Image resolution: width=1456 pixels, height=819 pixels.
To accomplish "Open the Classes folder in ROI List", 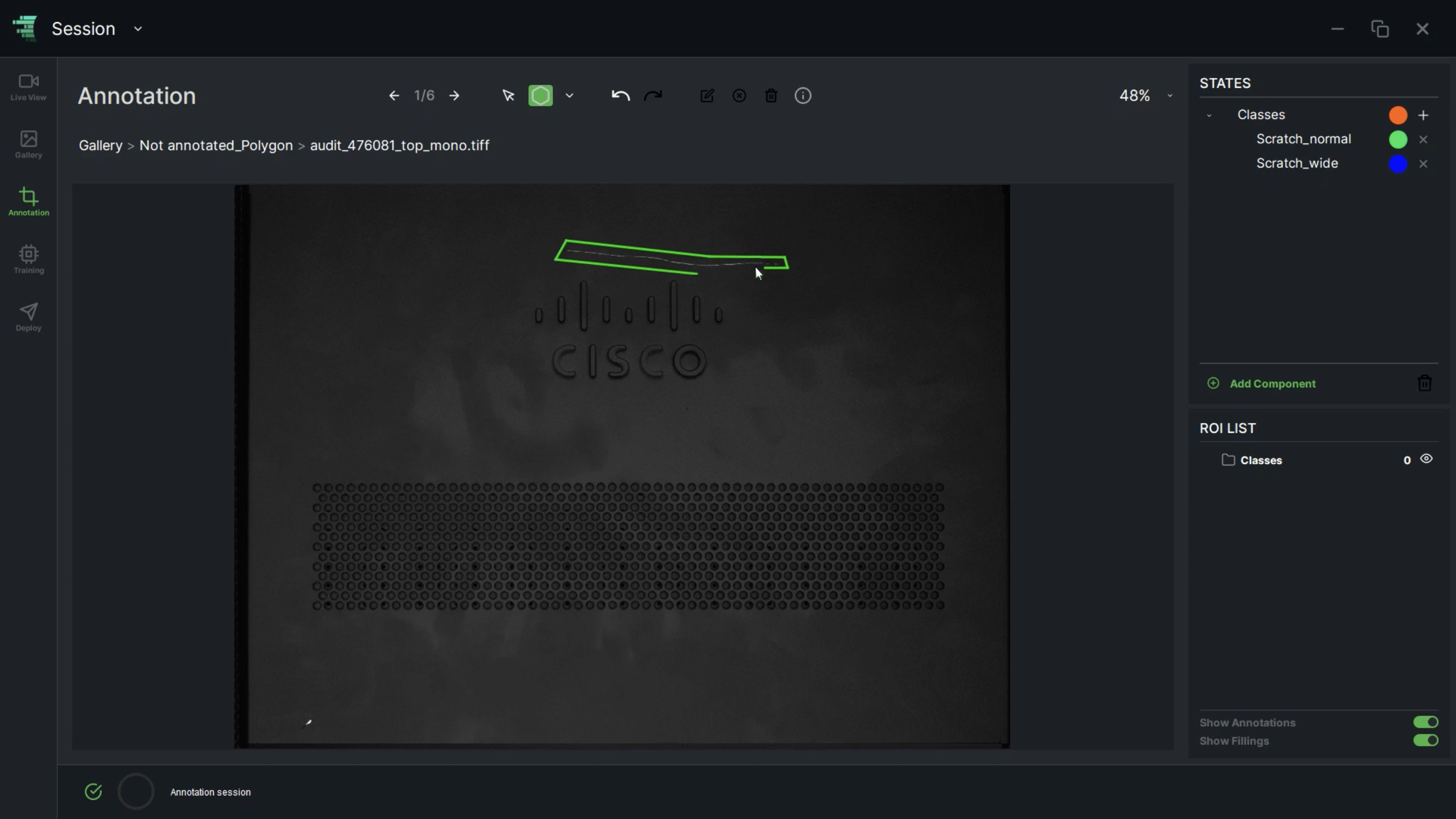I will pos(1252,461).
